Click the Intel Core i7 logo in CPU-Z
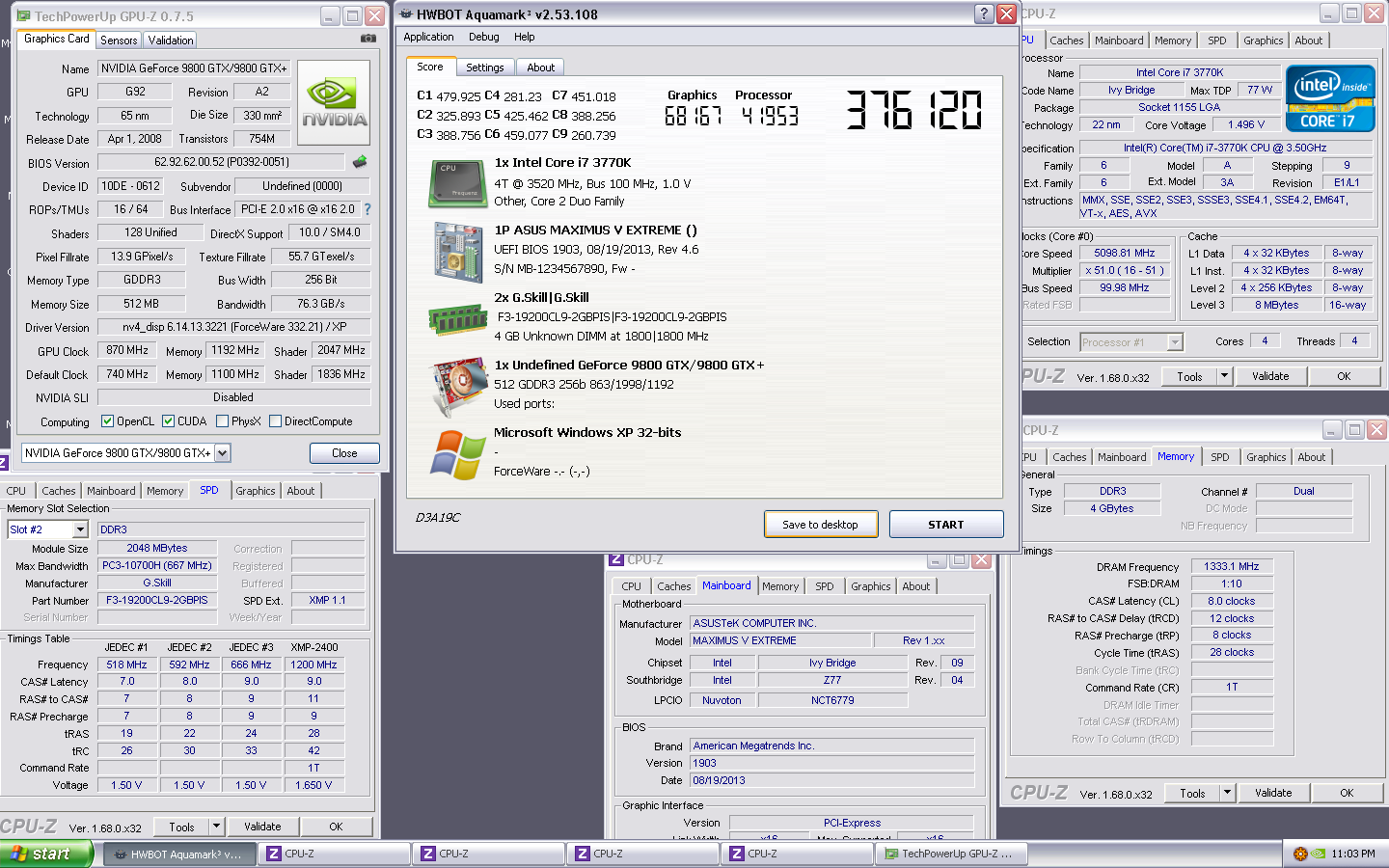The width and height of the screenshot is (1389, 868). (x=1330, y=98)
